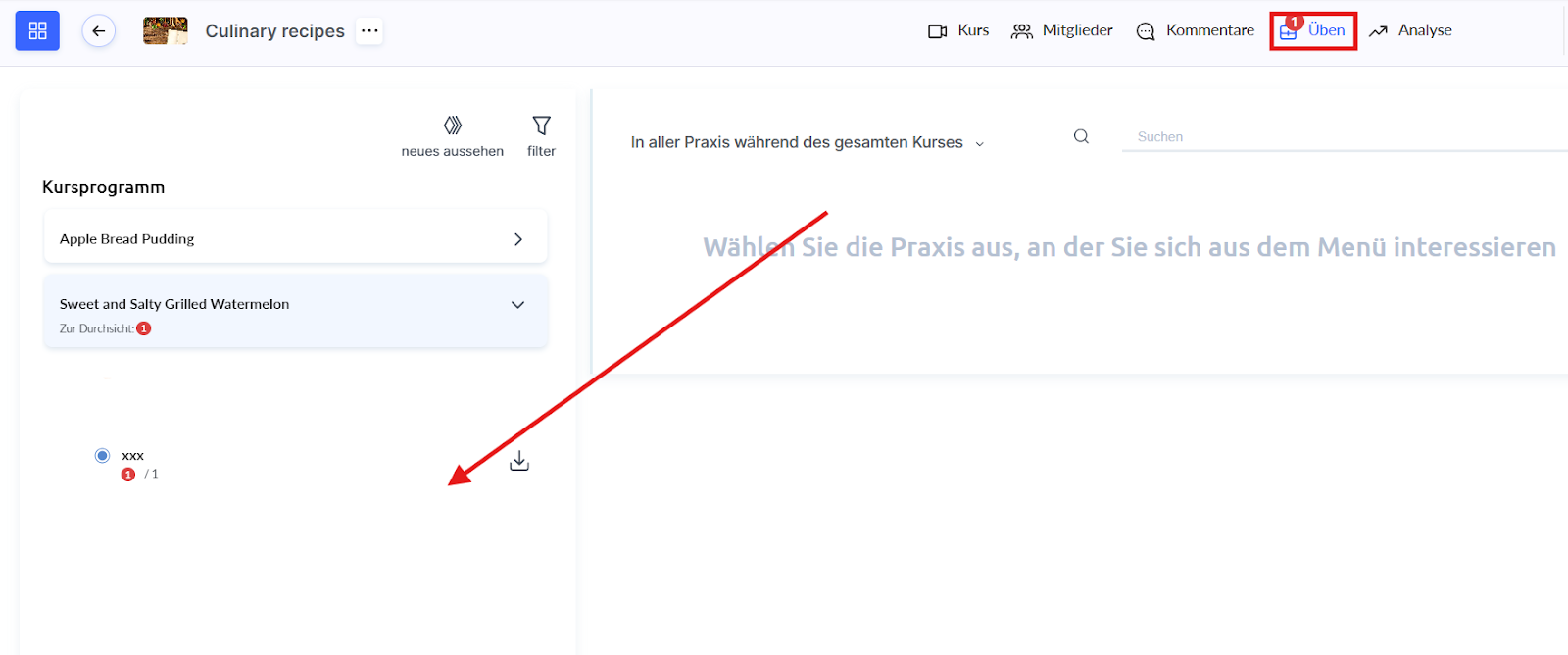Select the Üben tab

(1313, 31)
